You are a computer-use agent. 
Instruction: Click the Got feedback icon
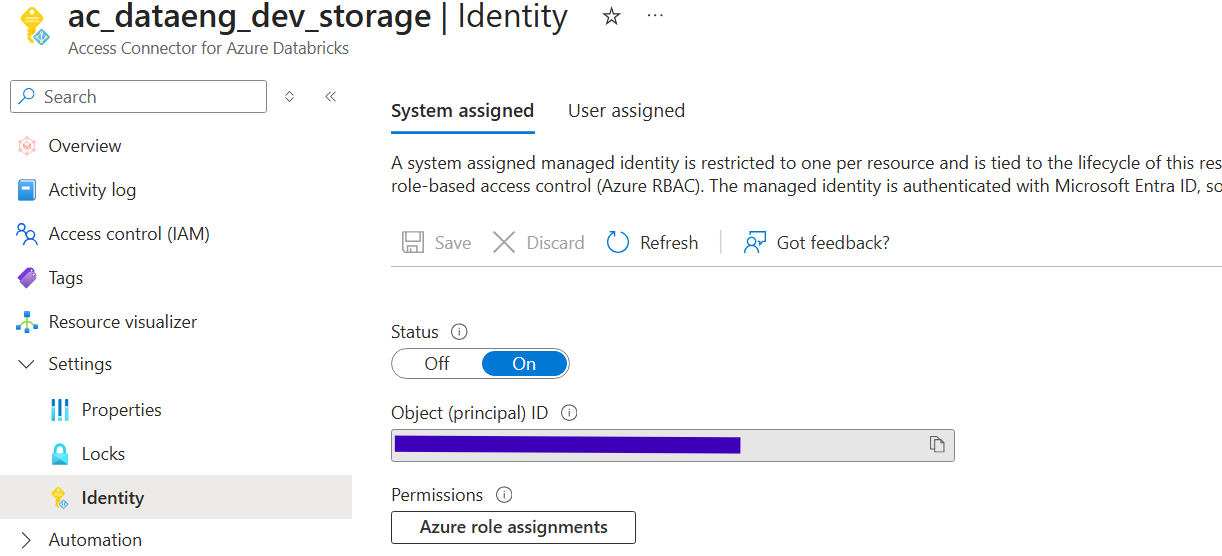pos(755,243)
